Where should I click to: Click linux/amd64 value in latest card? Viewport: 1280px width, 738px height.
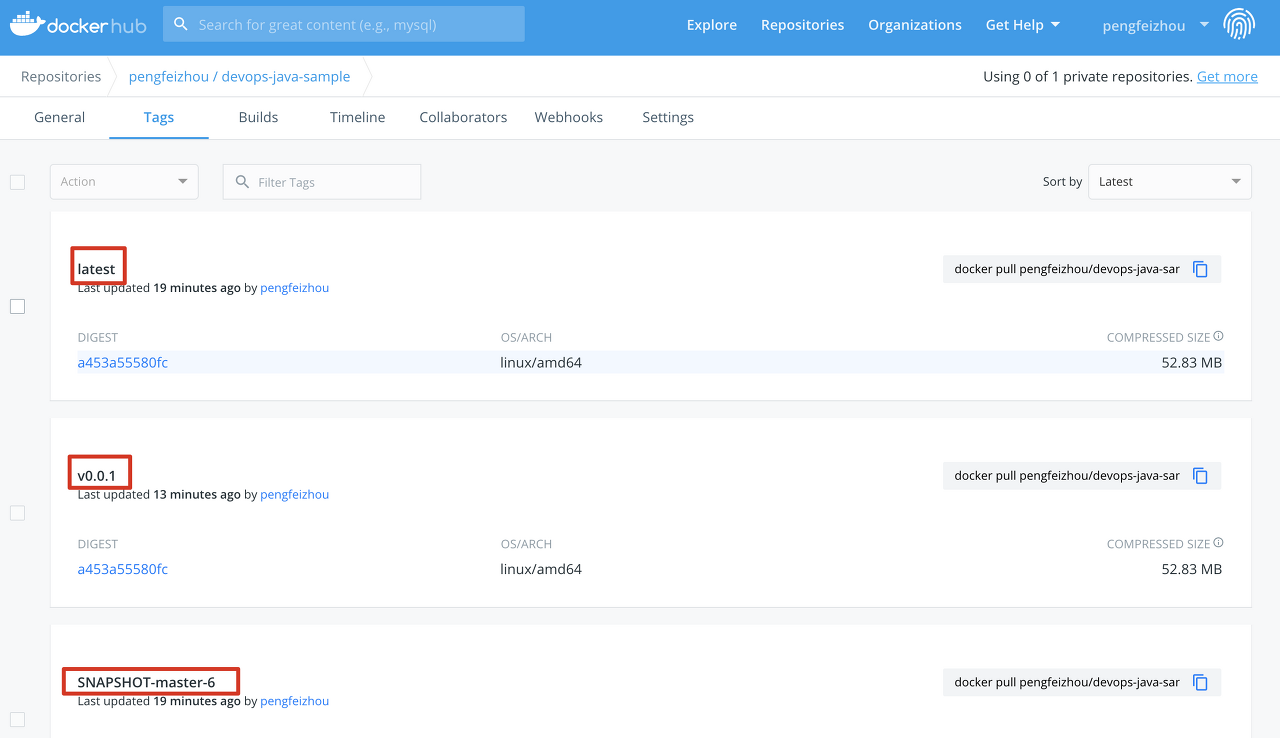coord(541,362)
